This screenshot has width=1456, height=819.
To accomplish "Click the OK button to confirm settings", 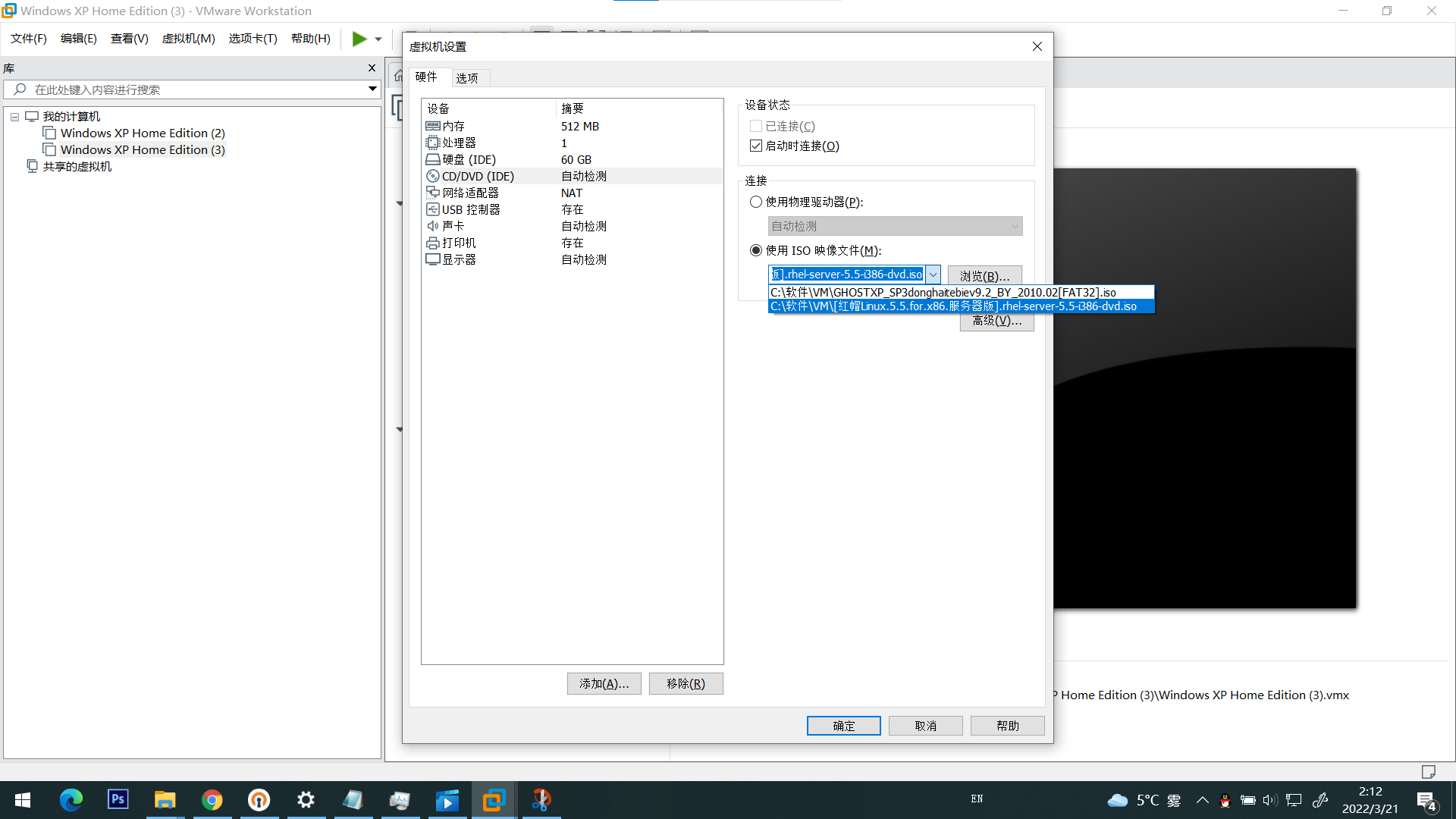I will (843, 726).
